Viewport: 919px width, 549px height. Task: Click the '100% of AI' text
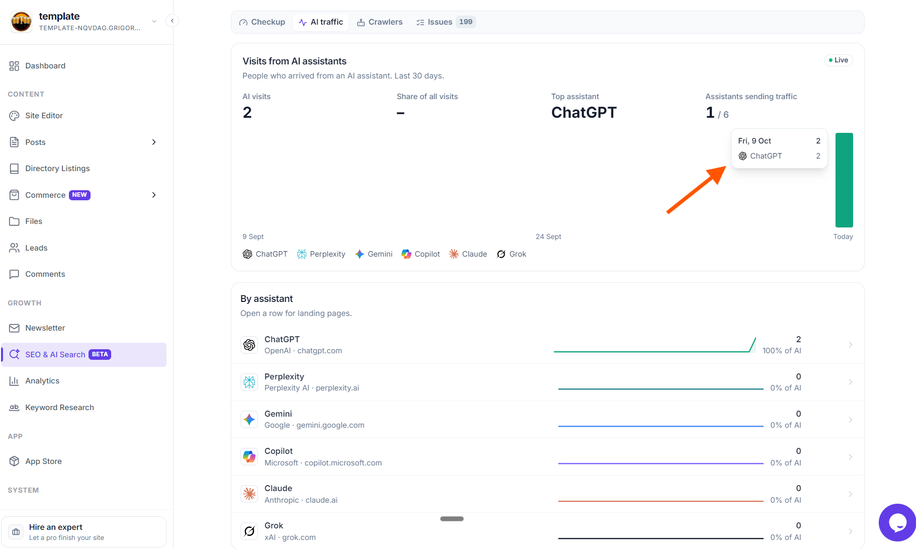click(x=781, y=350)
